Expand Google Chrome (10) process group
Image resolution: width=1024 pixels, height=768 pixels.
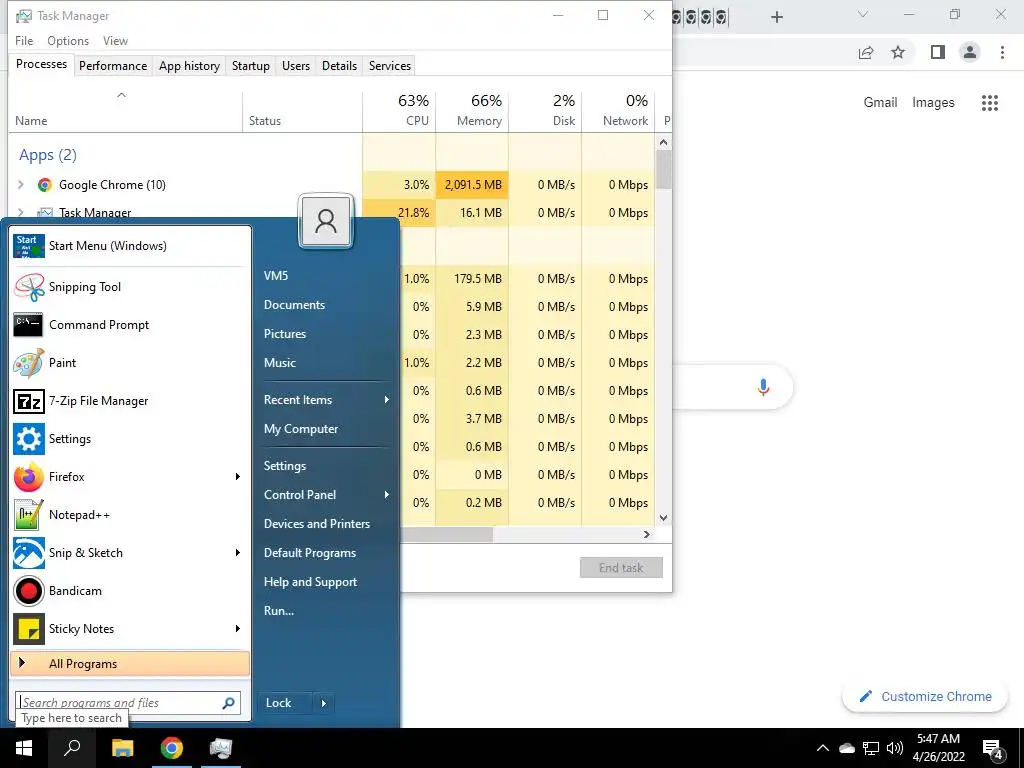[x=21, y=185]
